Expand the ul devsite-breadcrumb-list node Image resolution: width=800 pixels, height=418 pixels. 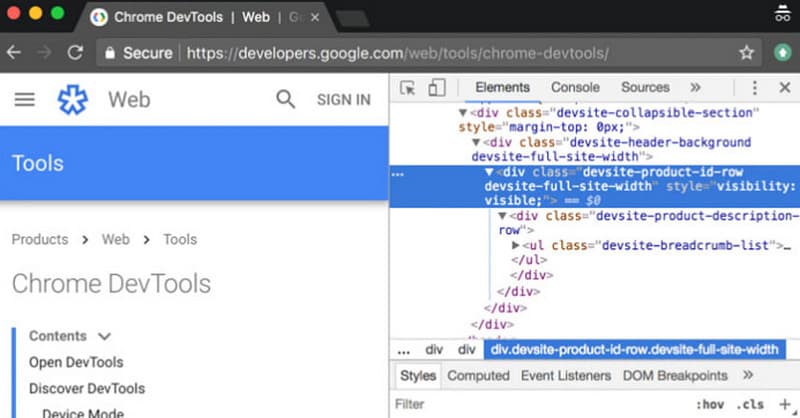click(516, 245)
